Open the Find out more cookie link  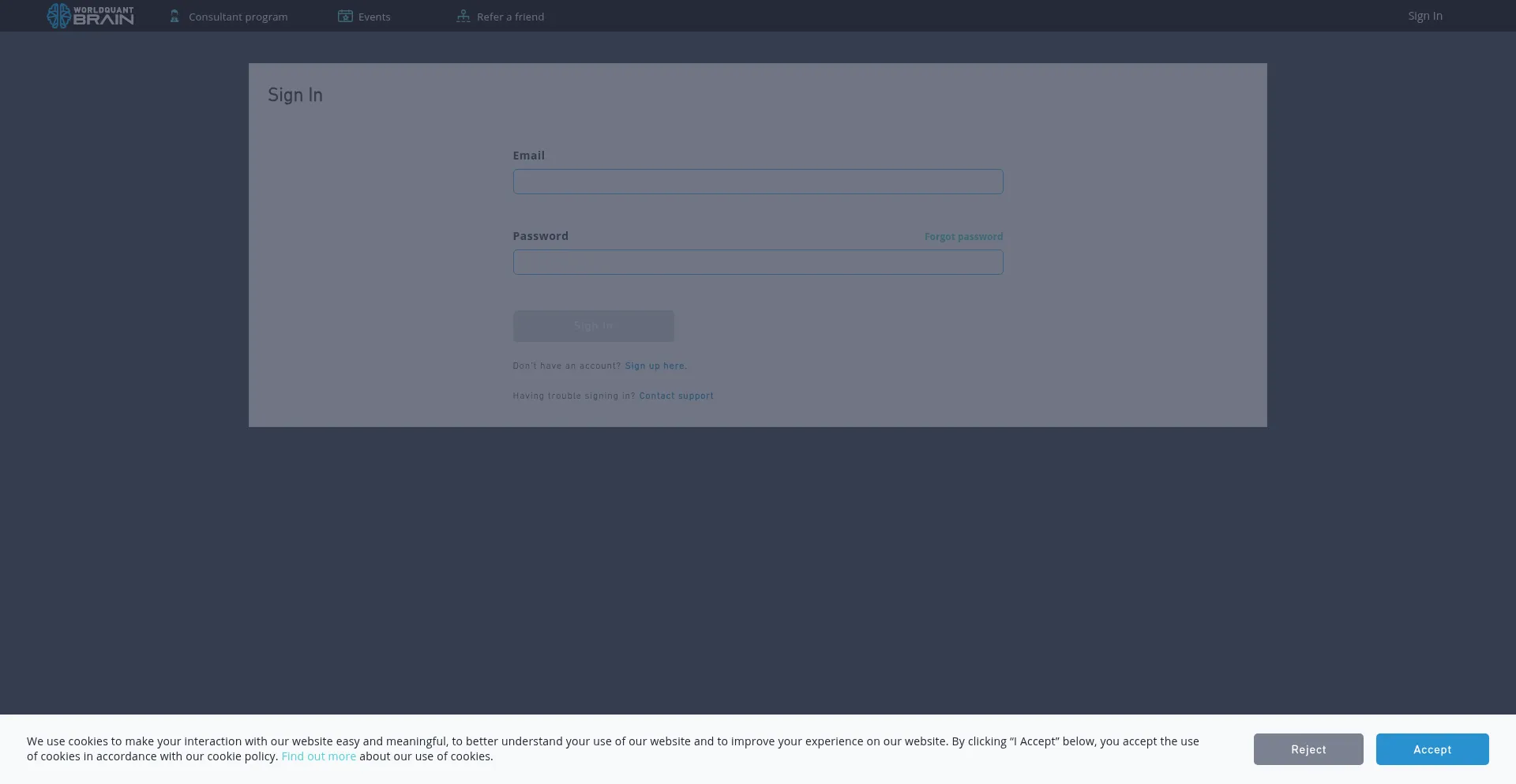click(x=319, y=756)
